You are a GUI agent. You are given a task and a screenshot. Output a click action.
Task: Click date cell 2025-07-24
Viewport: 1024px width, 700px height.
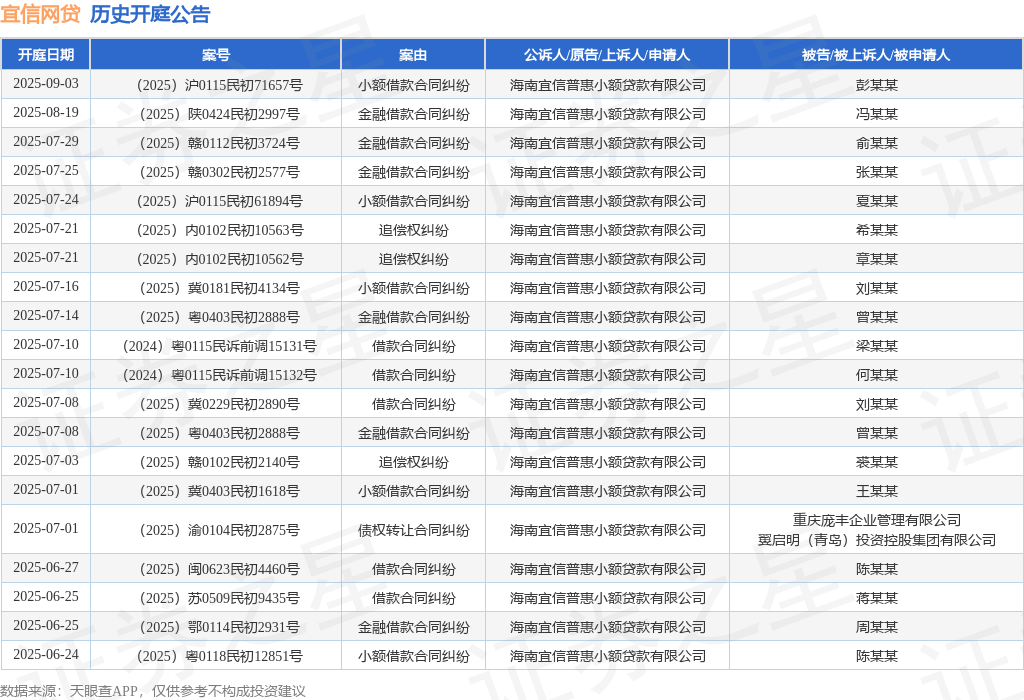[46, 200]
